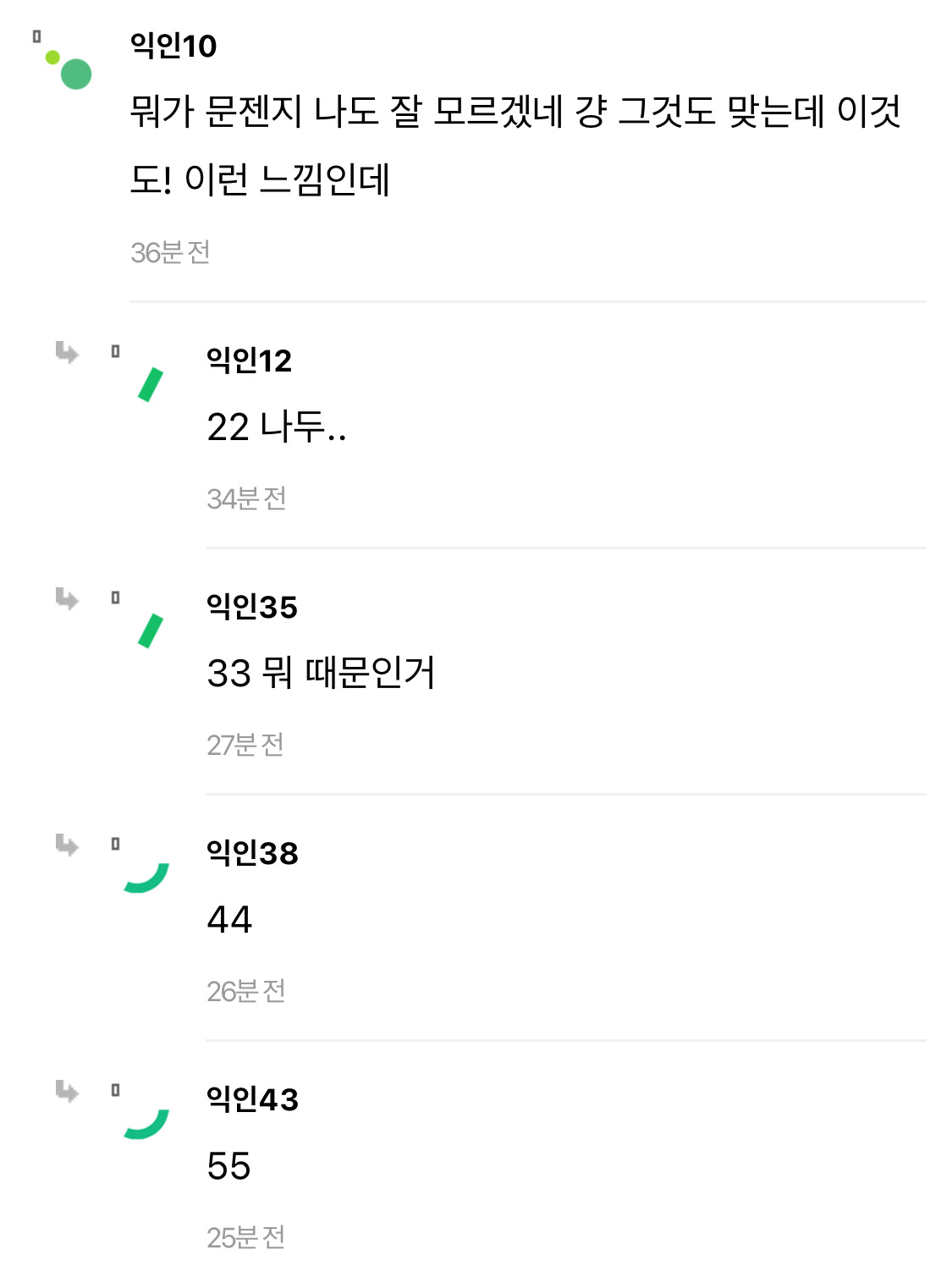Click 익인38's green arc avatar
The width and height of the screenshot is (952, 1272).
coord(146,878)
